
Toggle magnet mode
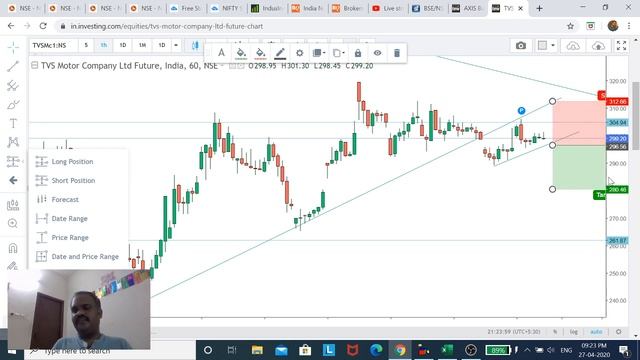(x=13, y=248)
